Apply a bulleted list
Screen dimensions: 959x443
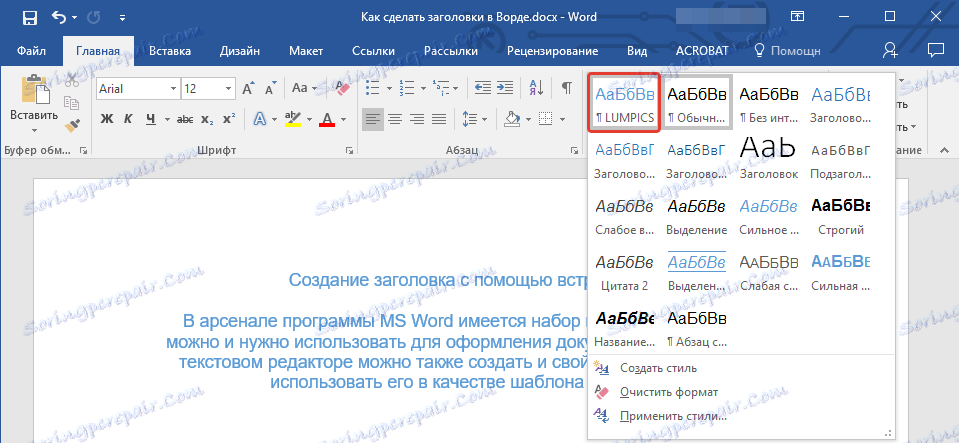(x=372, y=88)
